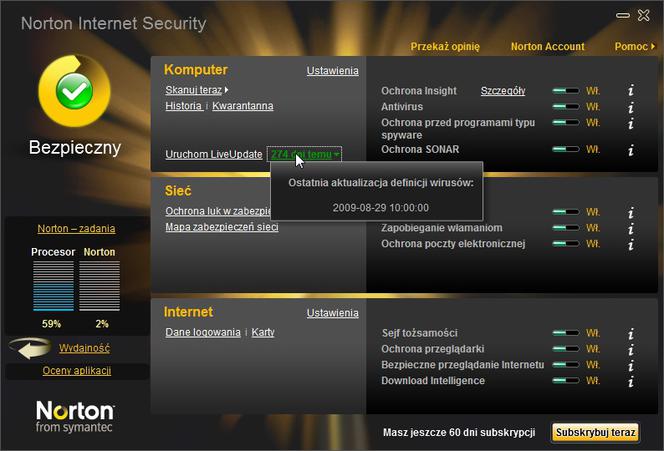Open Przekaż opinię feedback menu item
664x451 pixels.
tap(445, 47)
